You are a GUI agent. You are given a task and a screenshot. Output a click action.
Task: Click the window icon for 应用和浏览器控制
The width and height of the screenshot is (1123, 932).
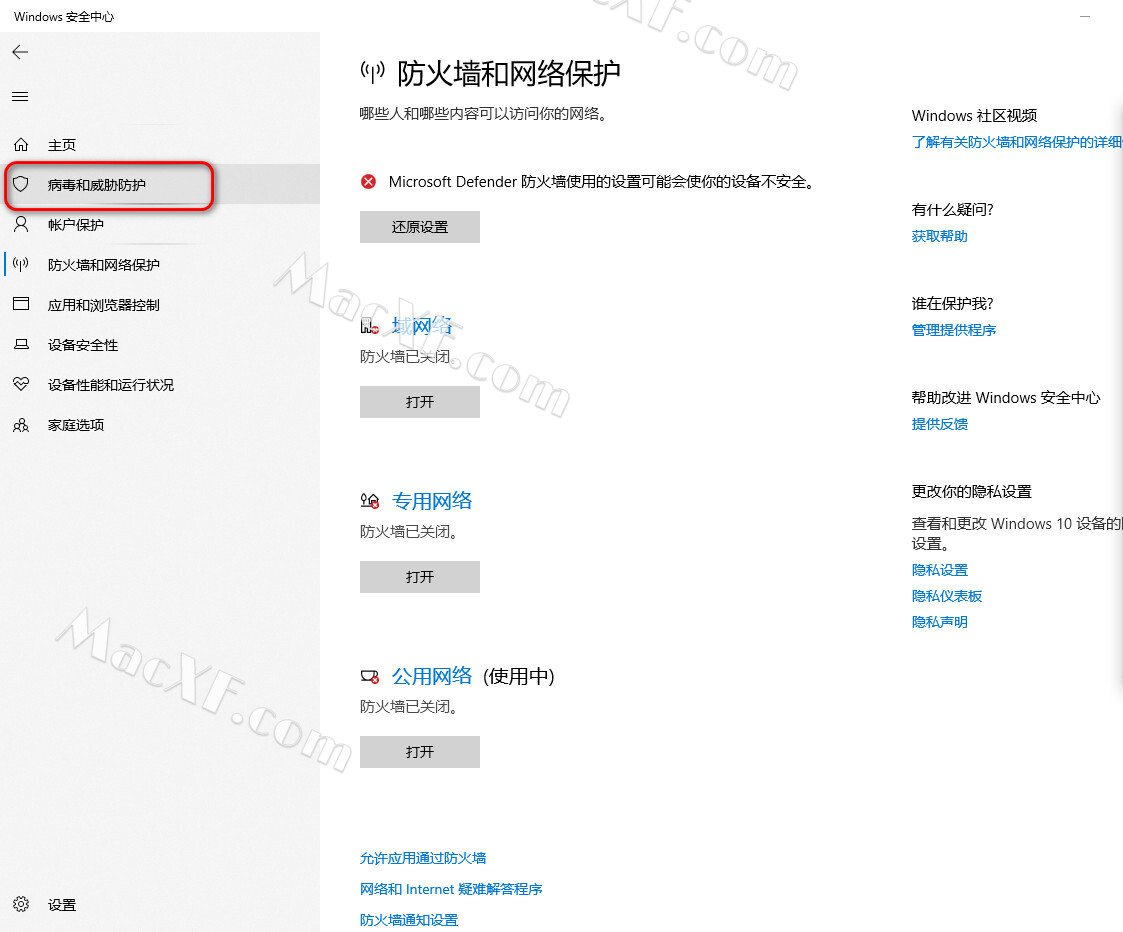21,304
